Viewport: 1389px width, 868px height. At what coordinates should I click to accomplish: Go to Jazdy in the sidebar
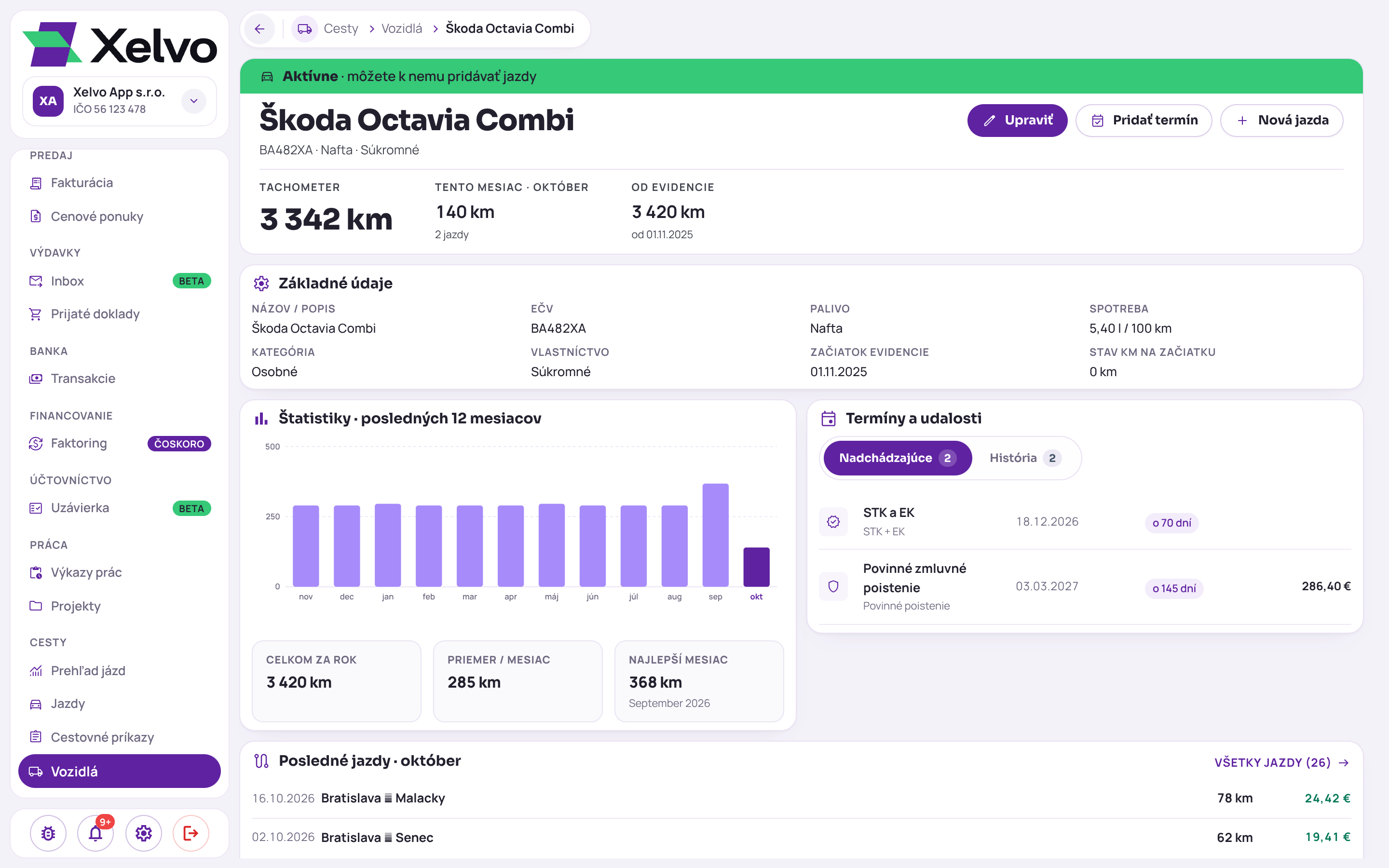pos(120,704)
